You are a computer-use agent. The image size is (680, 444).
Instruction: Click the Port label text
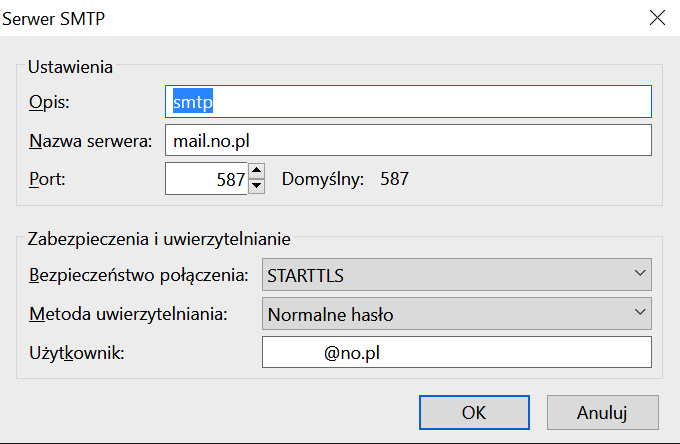(x=46, y=180)
